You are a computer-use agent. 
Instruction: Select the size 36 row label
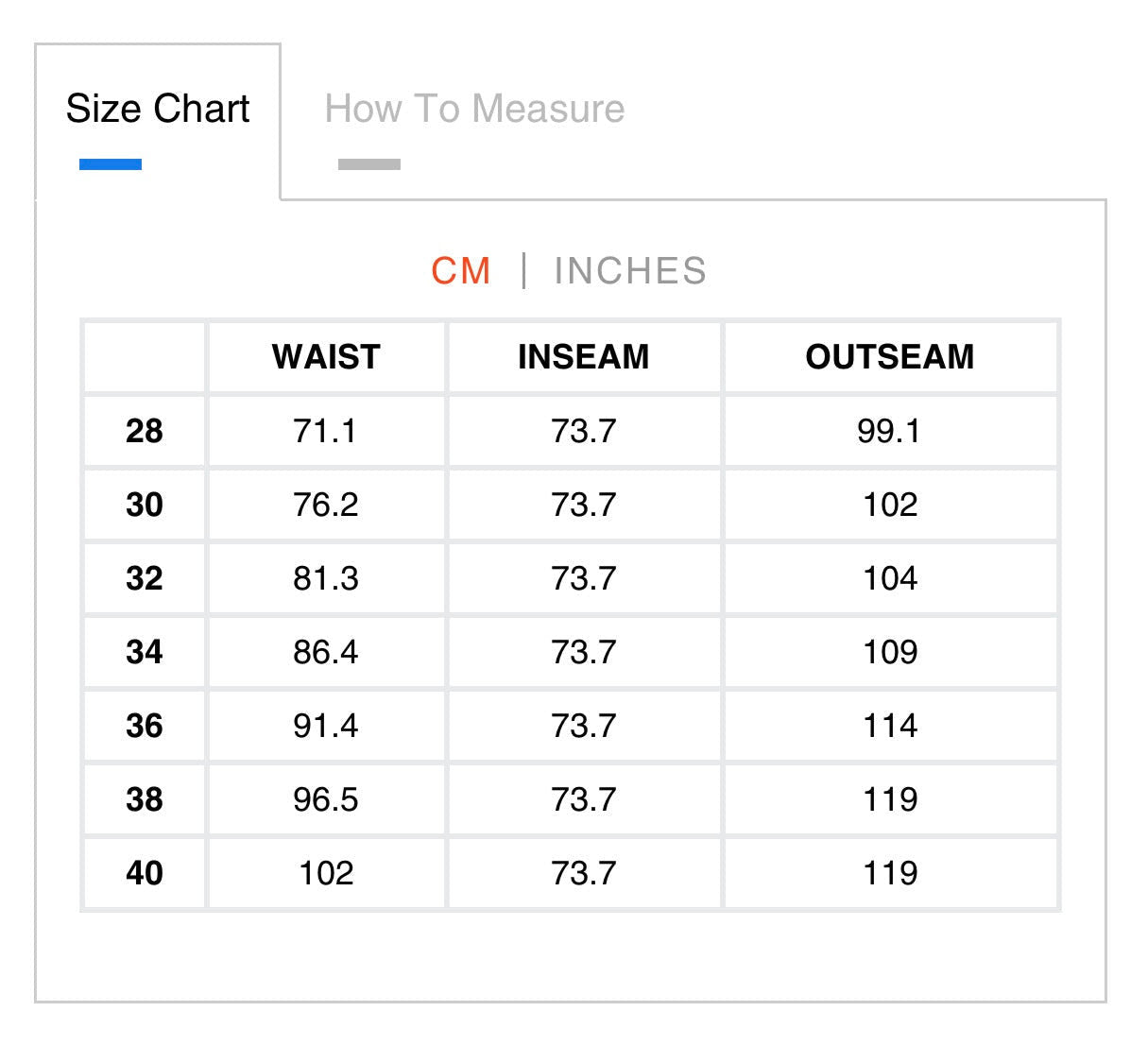[x=145, y=726]
